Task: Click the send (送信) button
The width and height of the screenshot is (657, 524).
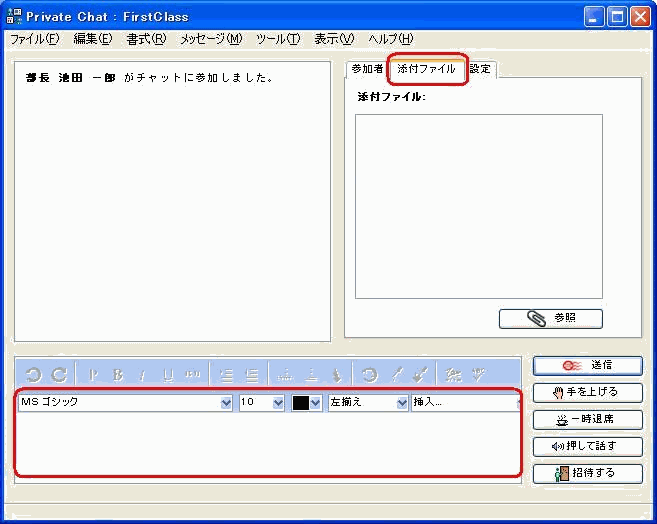Action: coord(587,366)
